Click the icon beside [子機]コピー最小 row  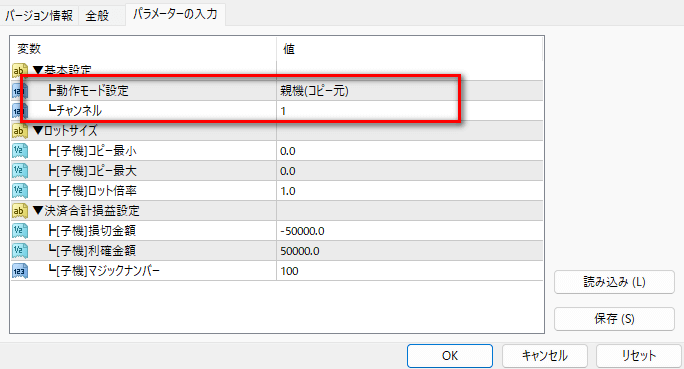click(x=20, y=151)
